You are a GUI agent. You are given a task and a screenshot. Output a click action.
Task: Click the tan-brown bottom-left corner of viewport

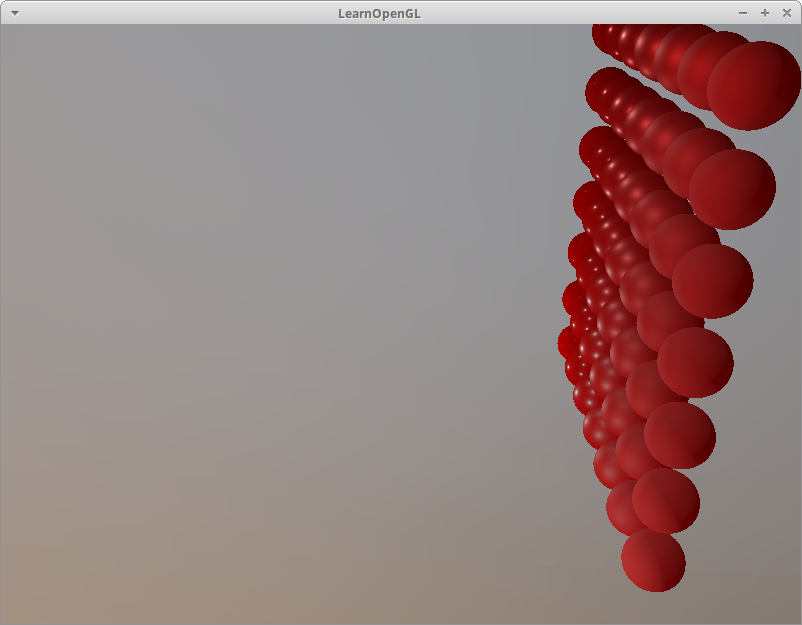click(x=30, y=600)
